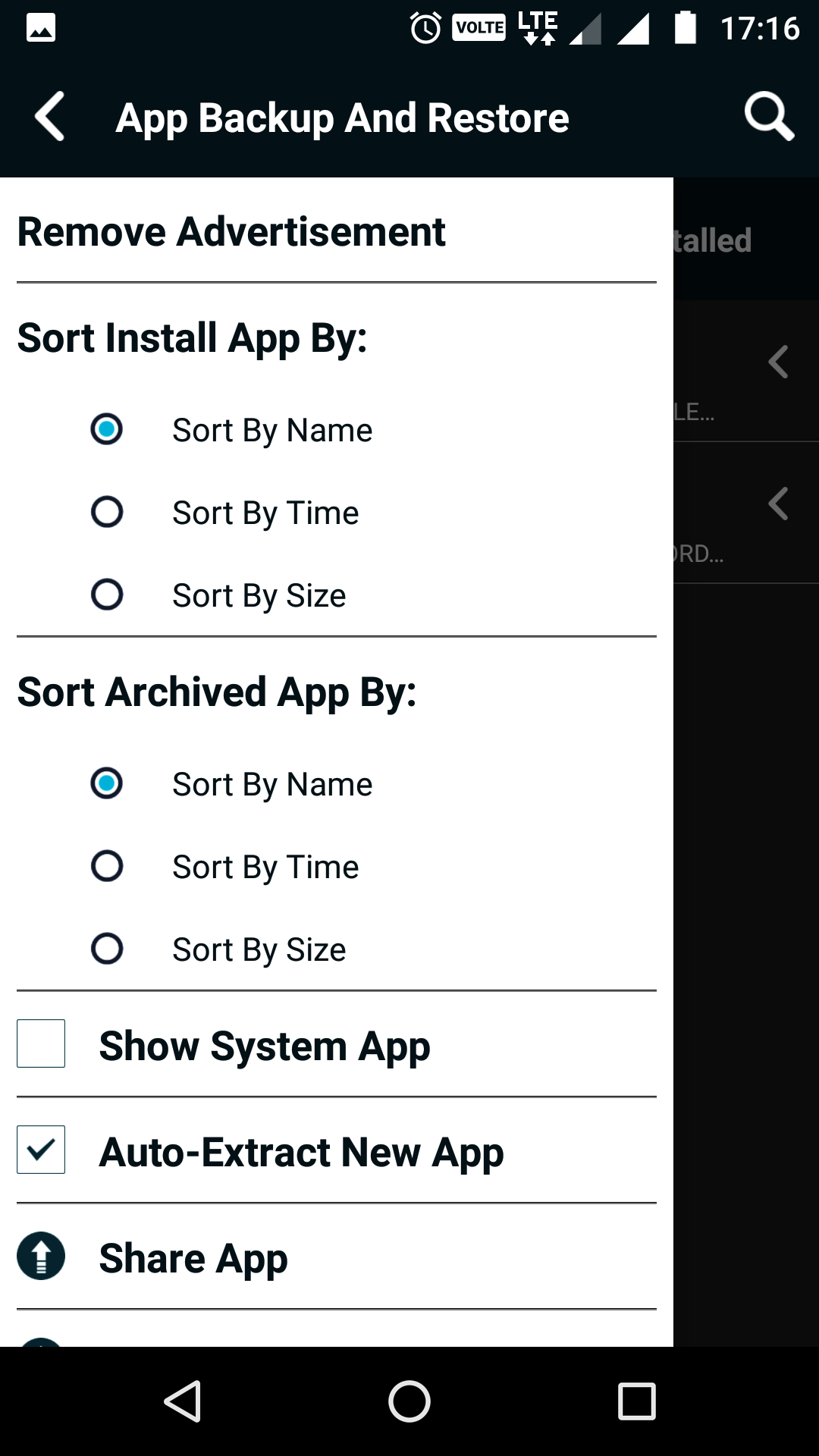The height and width of the screenshot is (1456, 819).
Task: Expand the second app row chevron
Action: pos(779,504)
